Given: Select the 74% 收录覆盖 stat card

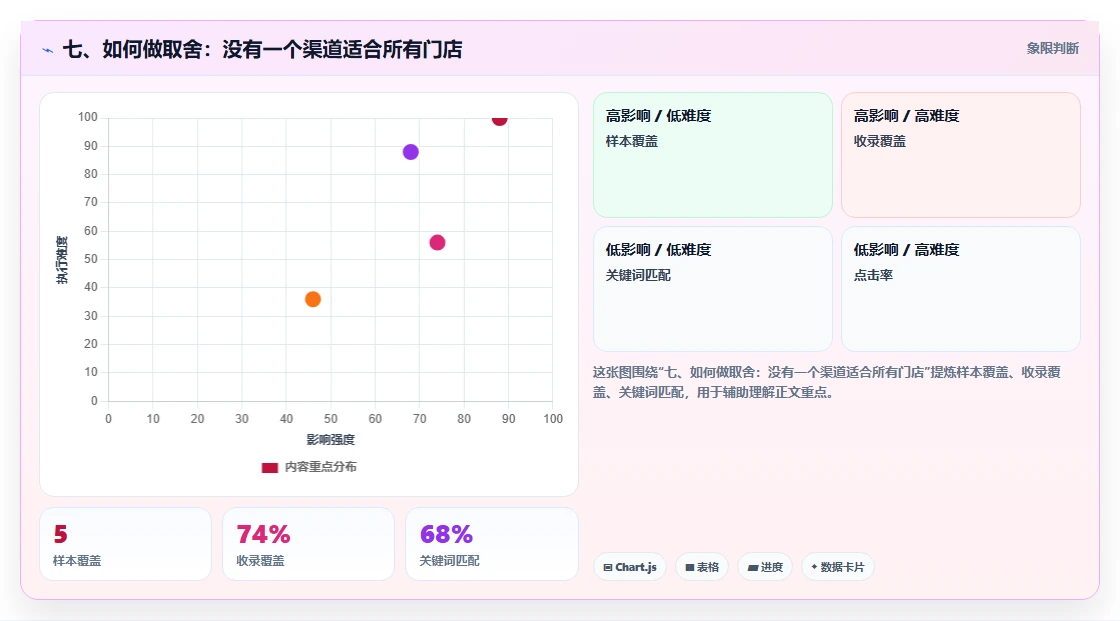Looking at the screenshot, I should 309,545.
